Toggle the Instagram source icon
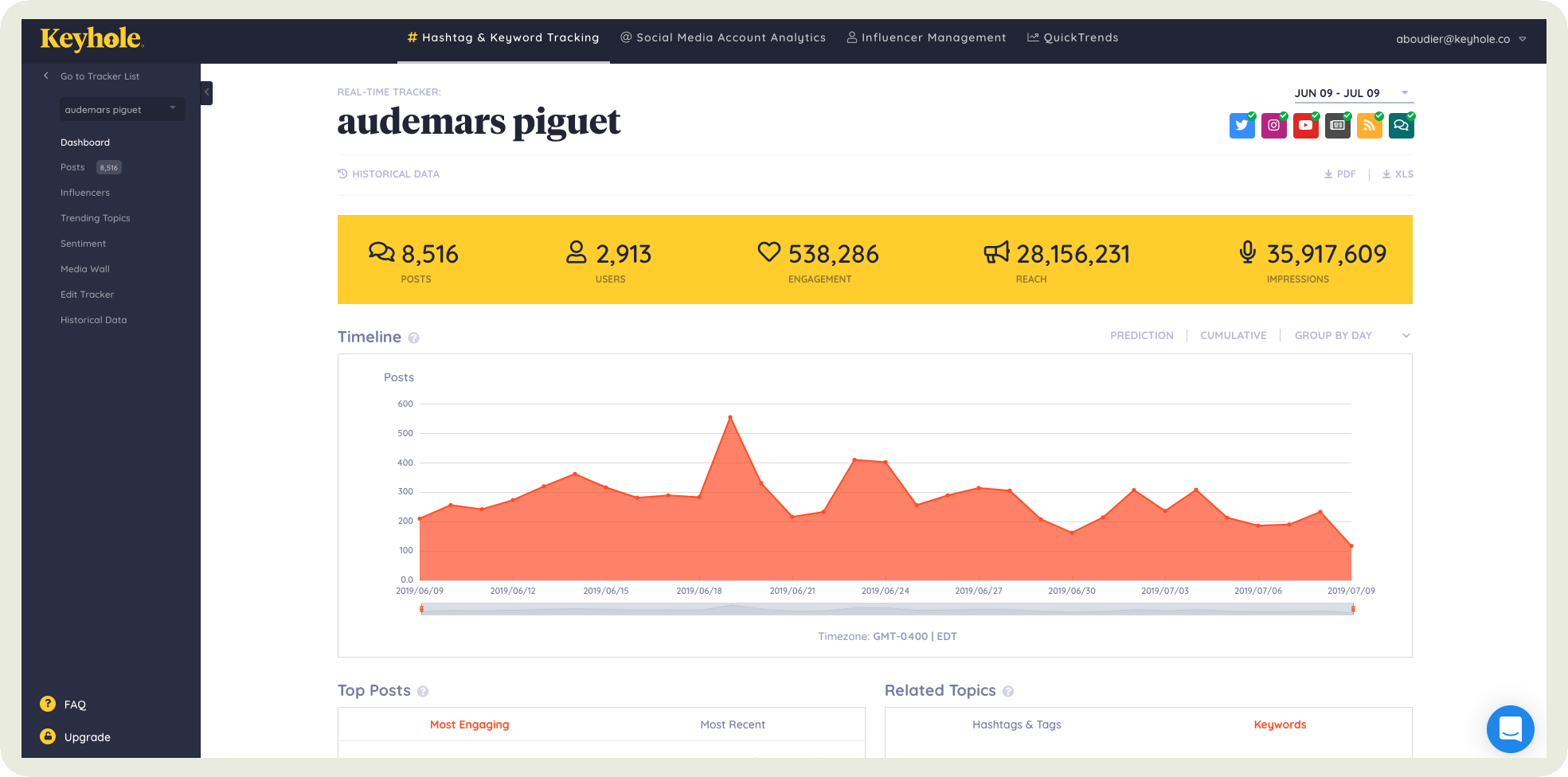 (x=1273, y=126)
